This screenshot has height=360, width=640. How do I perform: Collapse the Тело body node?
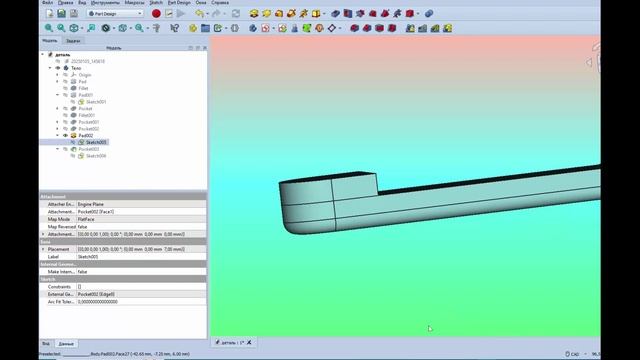pyautogui.click(x=50, y=68)
